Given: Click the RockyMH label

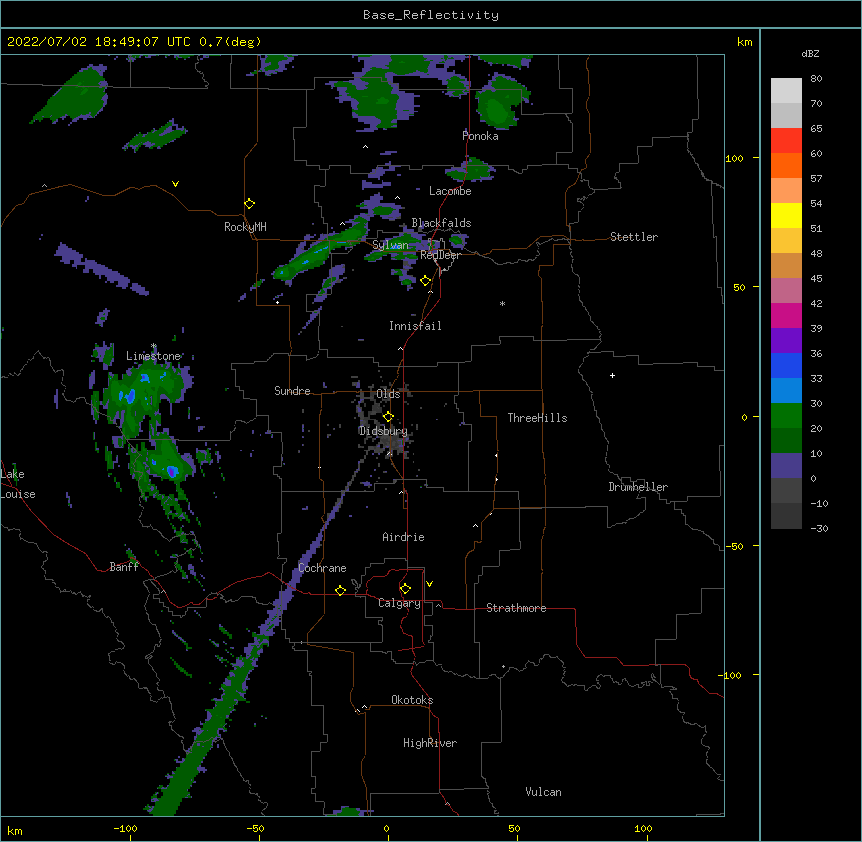Looking at the screenshot, I should 245,227.
